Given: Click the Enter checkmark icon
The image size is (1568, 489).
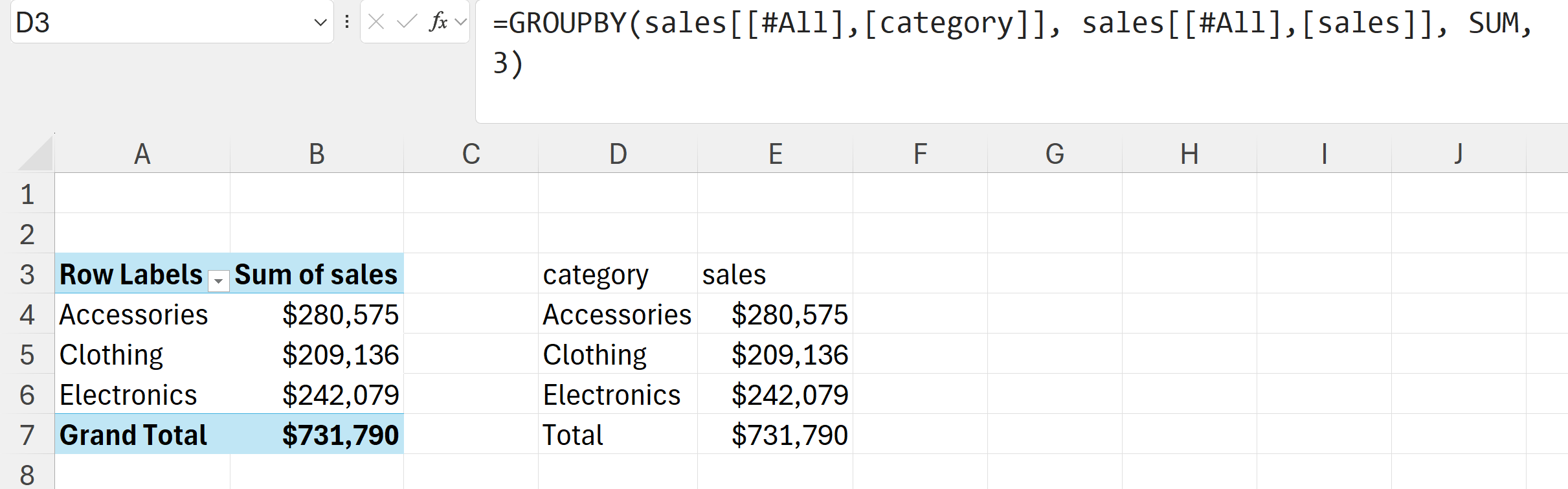Looking at the screenshot, I should point(407,22).
